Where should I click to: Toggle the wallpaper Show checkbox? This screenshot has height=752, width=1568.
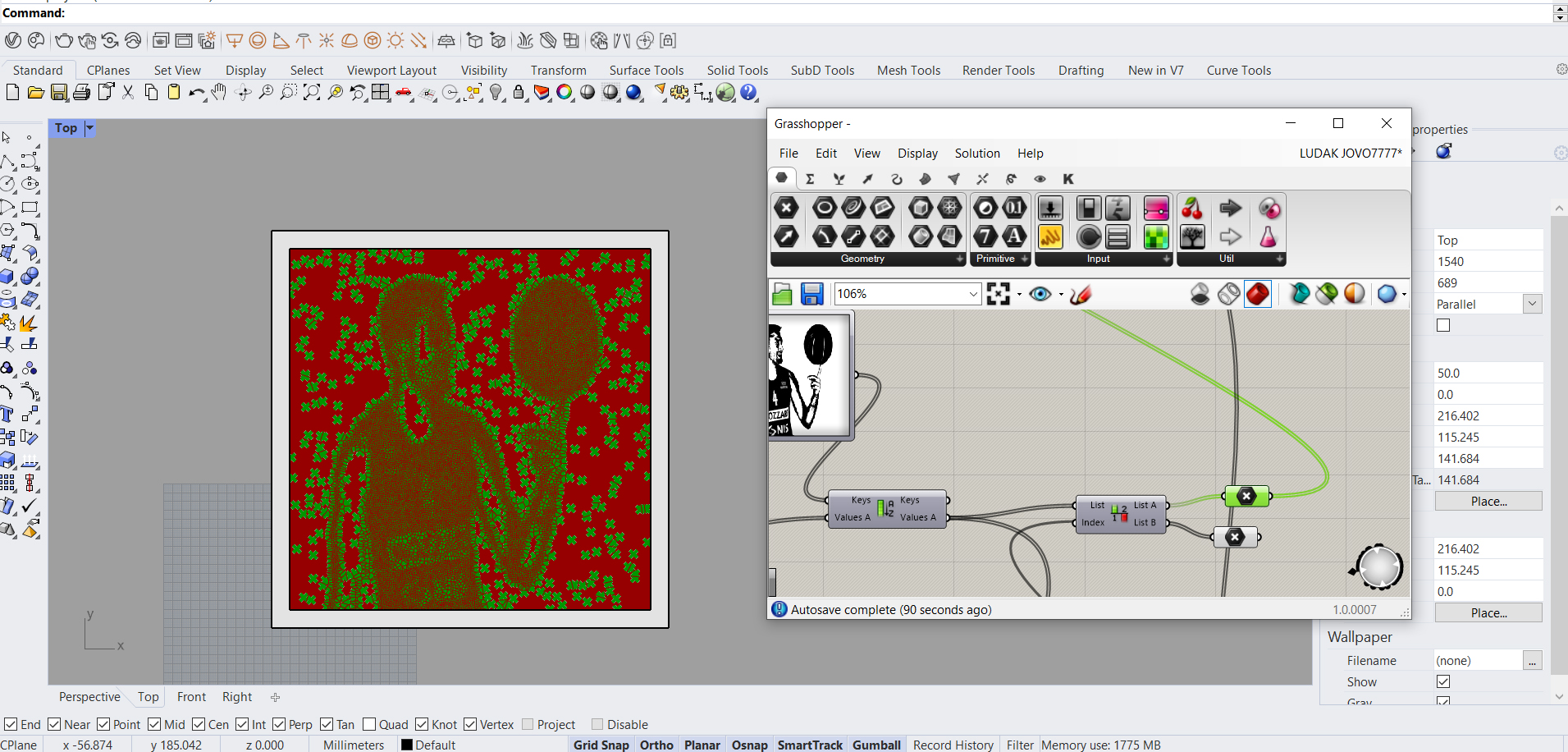(1443, 681)
